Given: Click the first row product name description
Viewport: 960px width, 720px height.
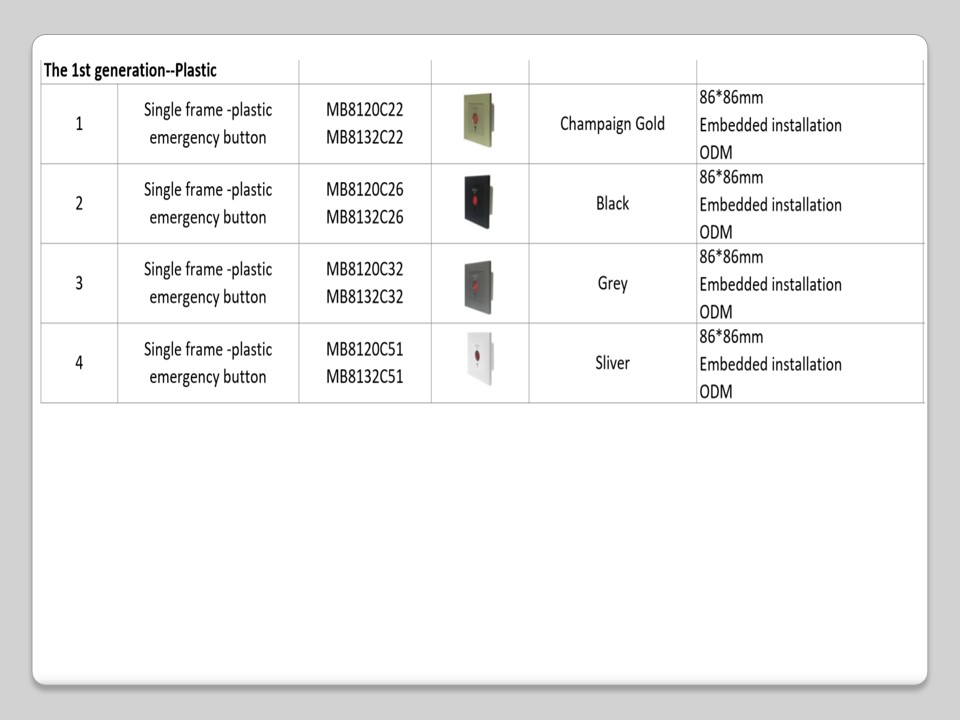Looking at the screenshot, I should tap(208, 124).
